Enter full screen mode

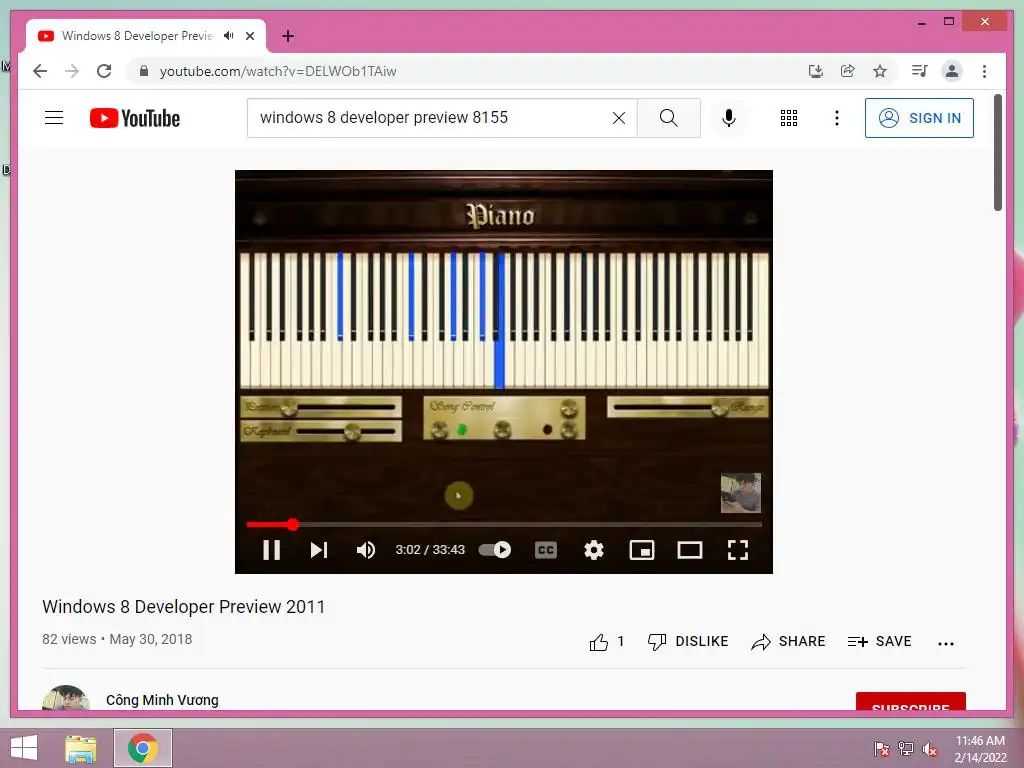(x=738, y=550)
